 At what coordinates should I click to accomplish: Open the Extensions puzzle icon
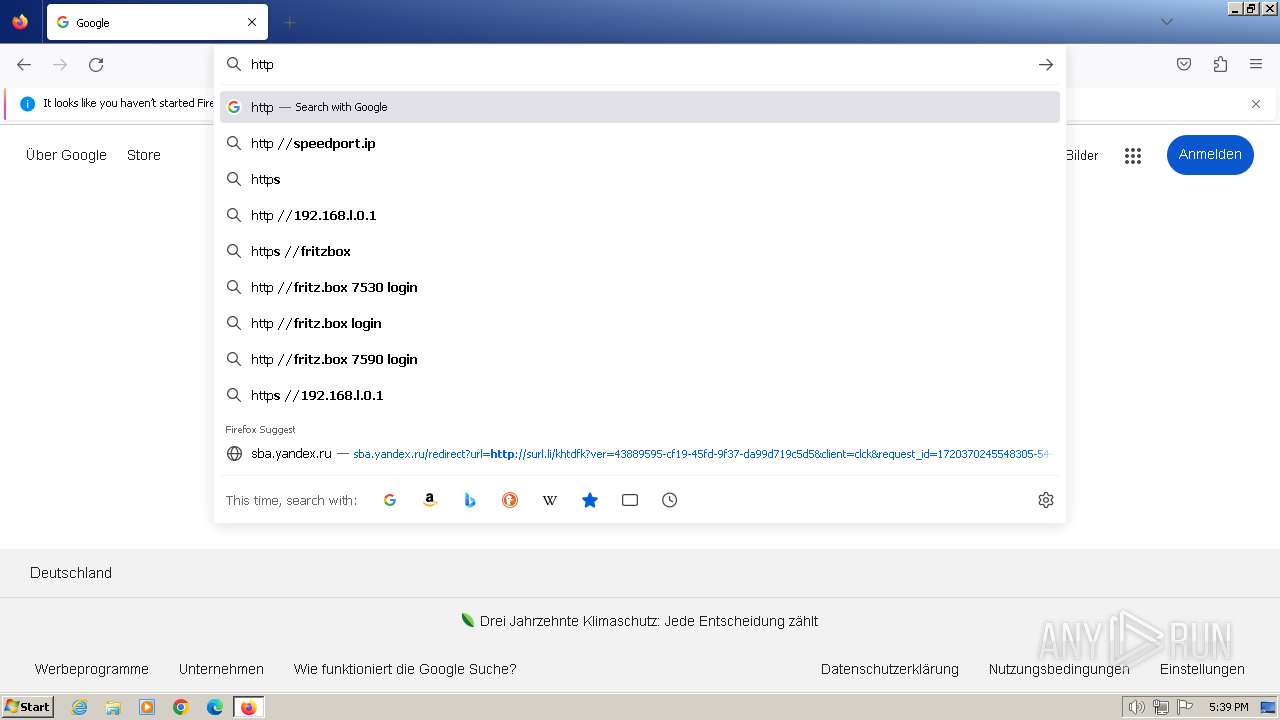(1220, 64)
